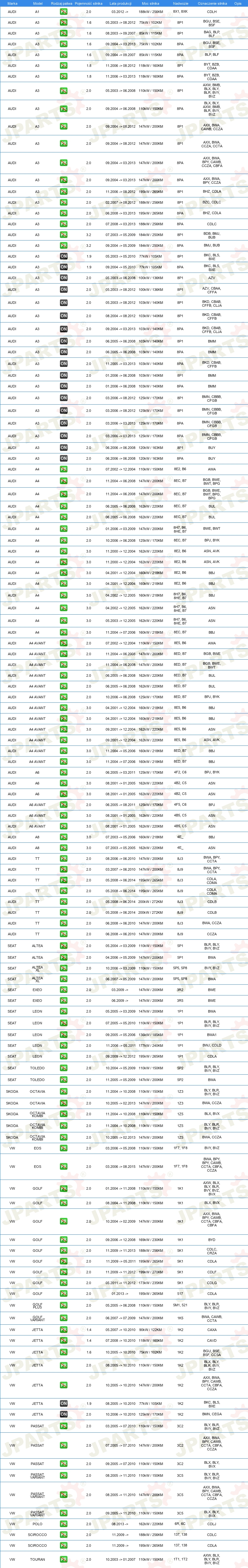Click the fuel icon in the Toledo BWA row
The width and height of the screenshot is (248, 1568).
click(x=63, y=1080)
